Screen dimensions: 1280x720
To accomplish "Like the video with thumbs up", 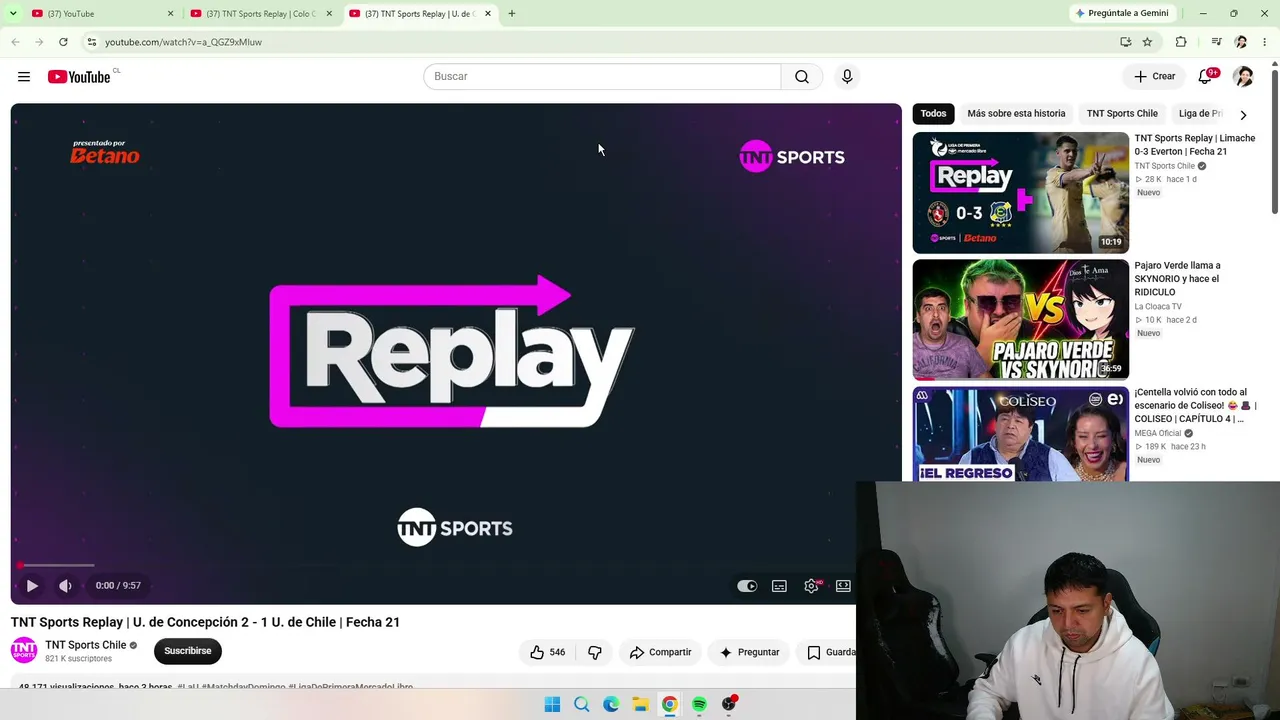I will [x=547, y=653].
